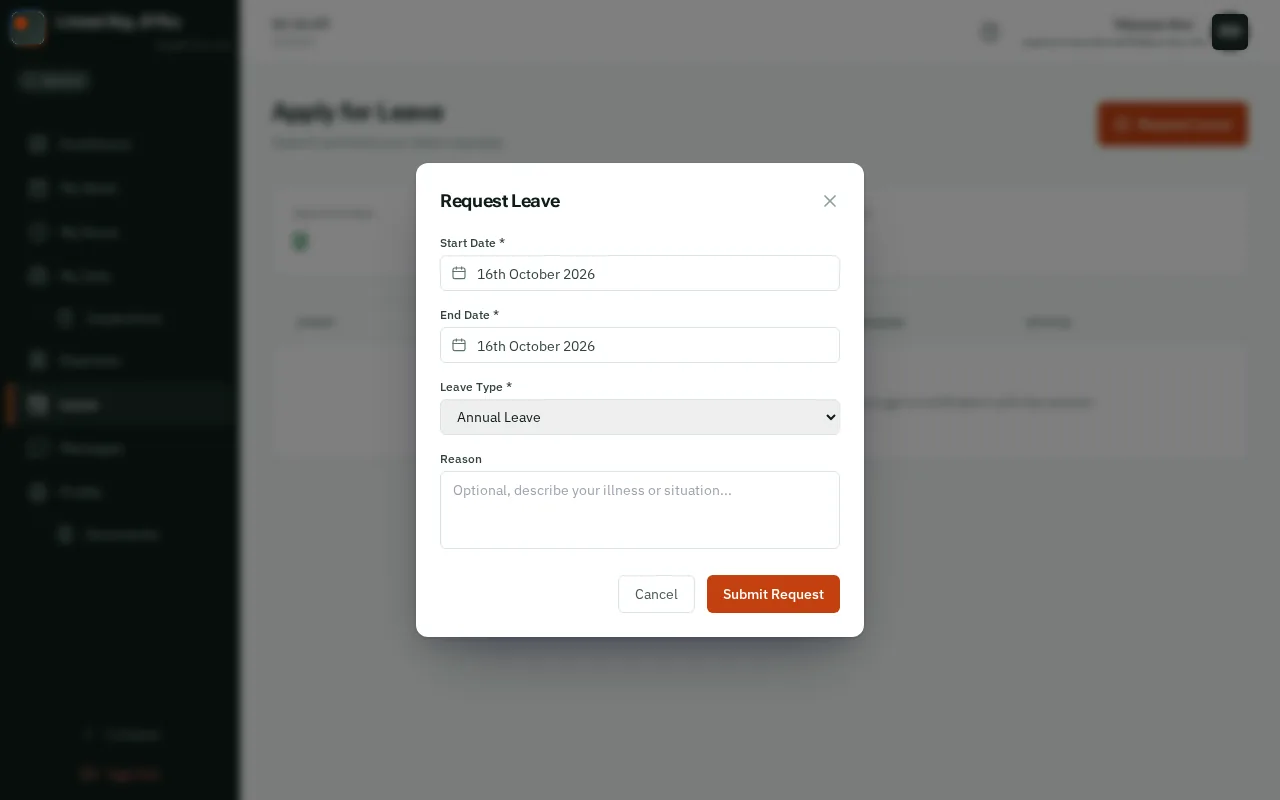Click the green icon in the leave summary card
Image resolution: width=1280 pixels, height=800 pixels.
click(x=300, y=242)
